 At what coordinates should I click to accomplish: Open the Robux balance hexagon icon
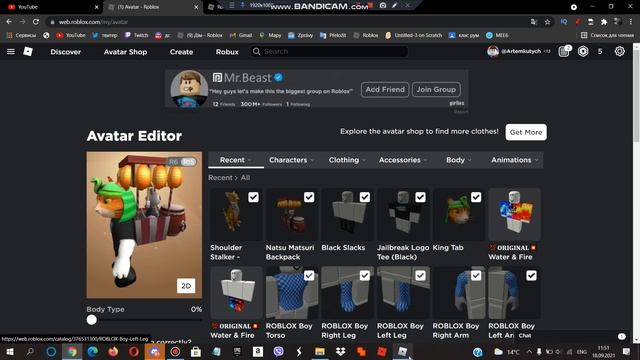click(x=583, y=51)
